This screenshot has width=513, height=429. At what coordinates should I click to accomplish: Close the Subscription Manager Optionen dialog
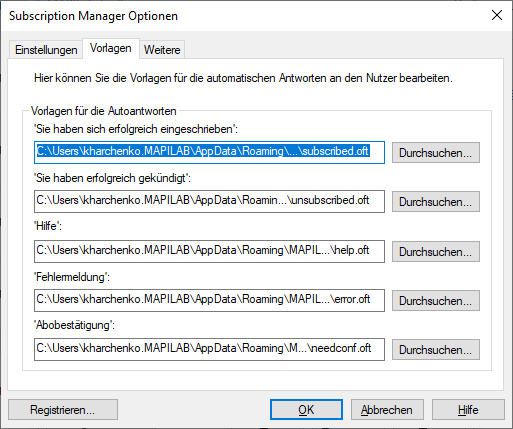point(497,15)
